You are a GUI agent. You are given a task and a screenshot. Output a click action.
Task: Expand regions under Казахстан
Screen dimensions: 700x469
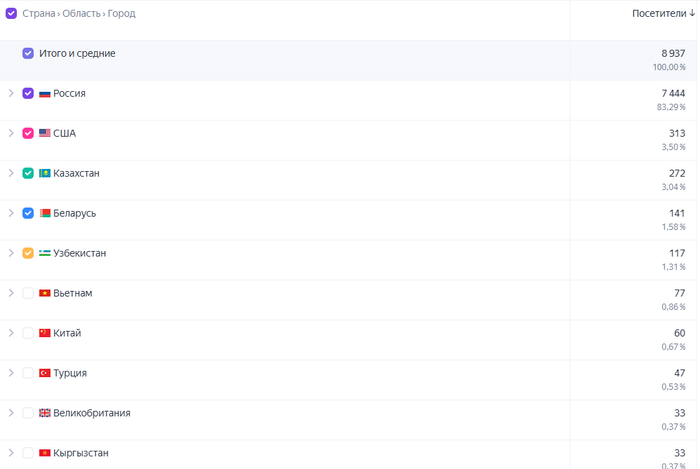point(11,173)
